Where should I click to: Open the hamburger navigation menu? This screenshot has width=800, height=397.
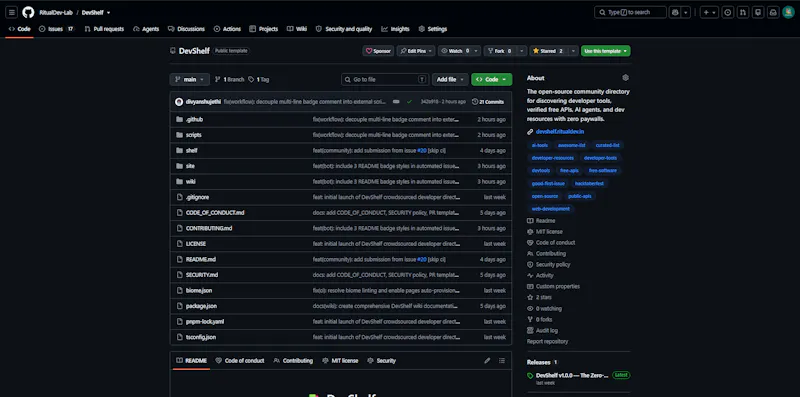point(12,12)
